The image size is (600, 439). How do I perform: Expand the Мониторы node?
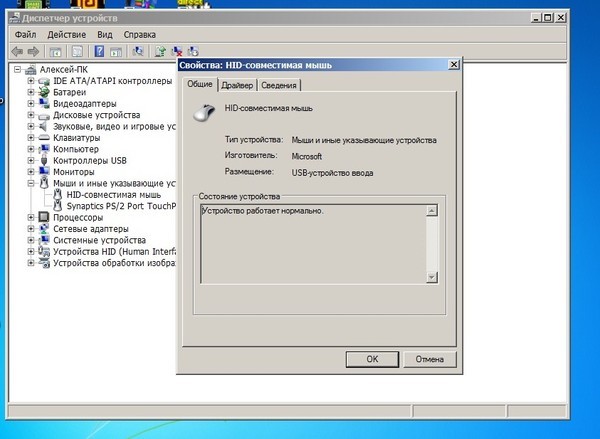(x=31, y=172)
